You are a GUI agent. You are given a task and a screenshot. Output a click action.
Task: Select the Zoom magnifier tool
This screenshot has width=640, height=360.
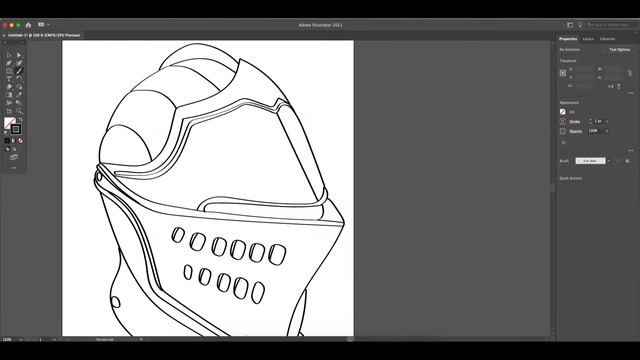(19, 111)
